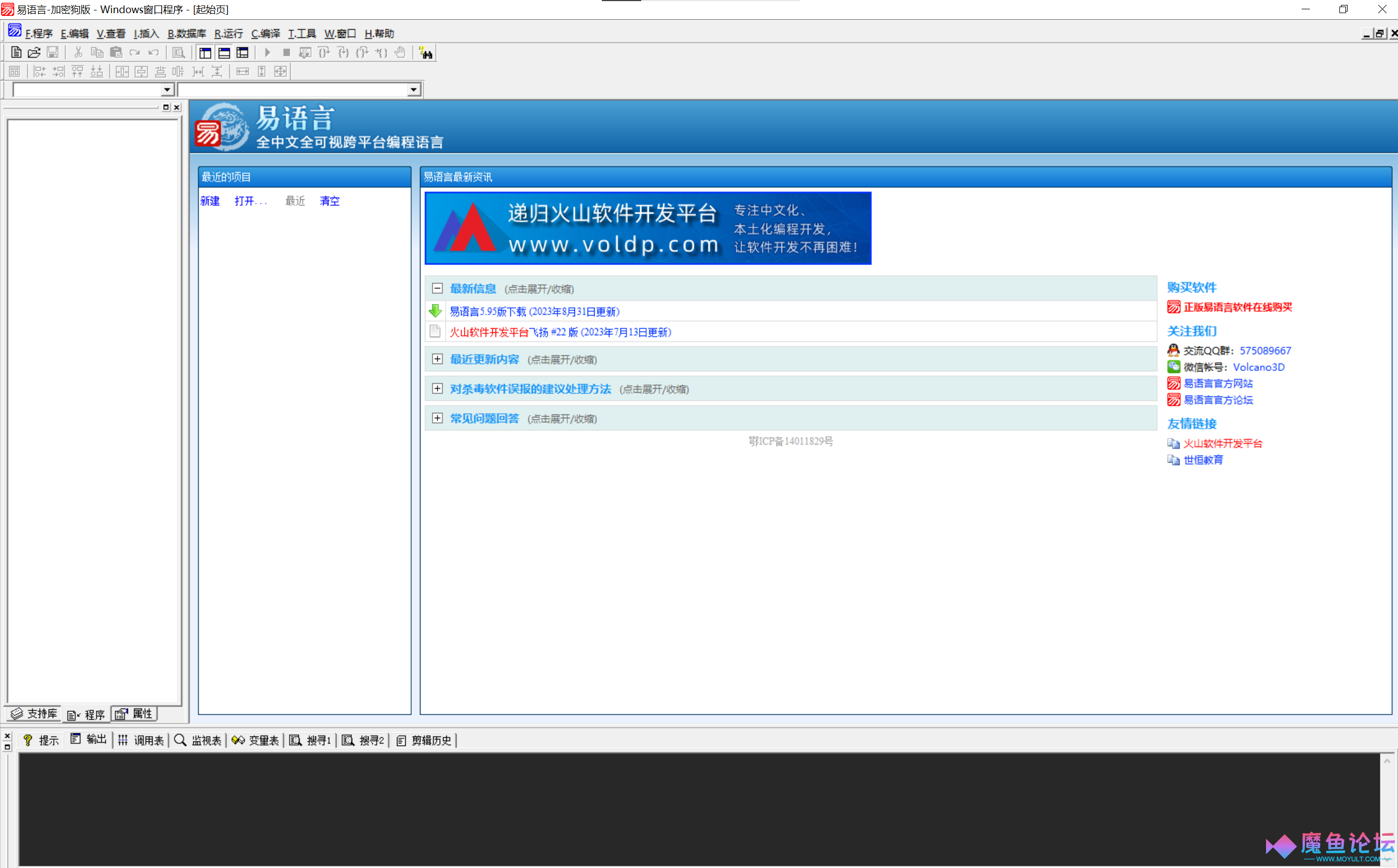
Task: Collapse the 最新信息 section
Action: tap(438, 288)
